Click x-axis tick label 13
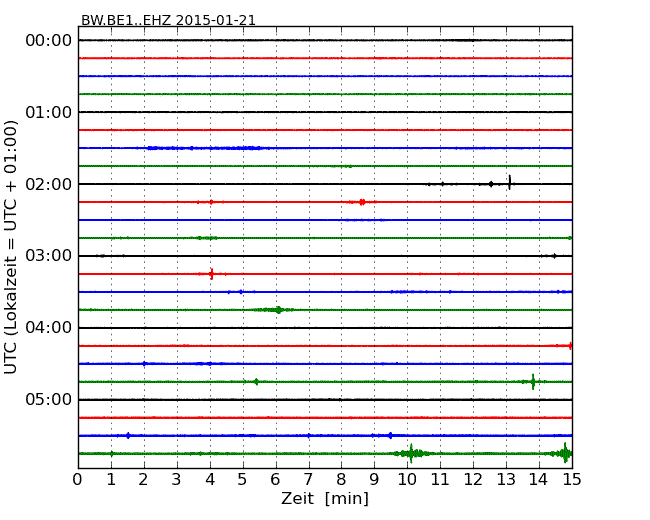Image resolution: width=650 pixels, height=520 pixels. point(506,480)
